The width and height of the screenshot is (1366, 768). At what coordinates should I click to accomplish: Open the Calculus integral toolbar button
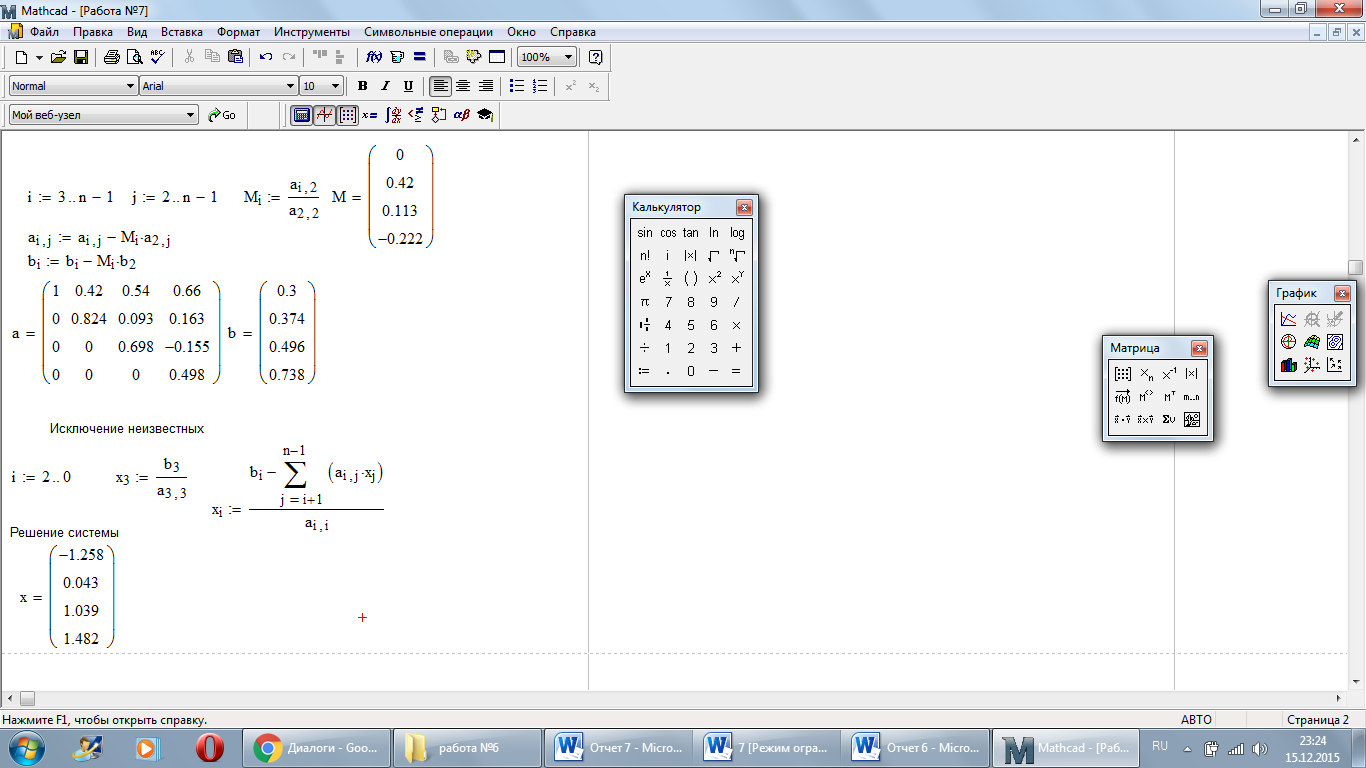393,115
